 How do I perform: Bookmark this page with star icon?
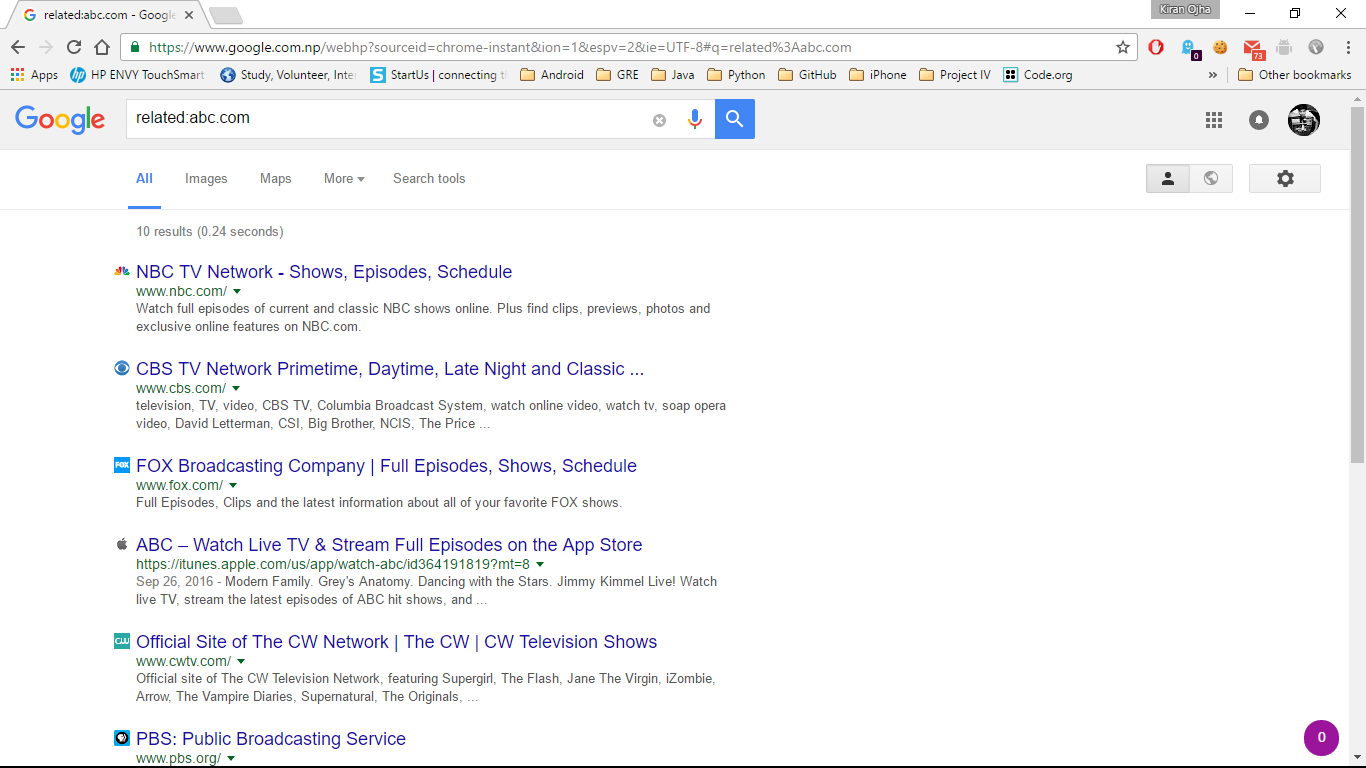coord(1123,47)
